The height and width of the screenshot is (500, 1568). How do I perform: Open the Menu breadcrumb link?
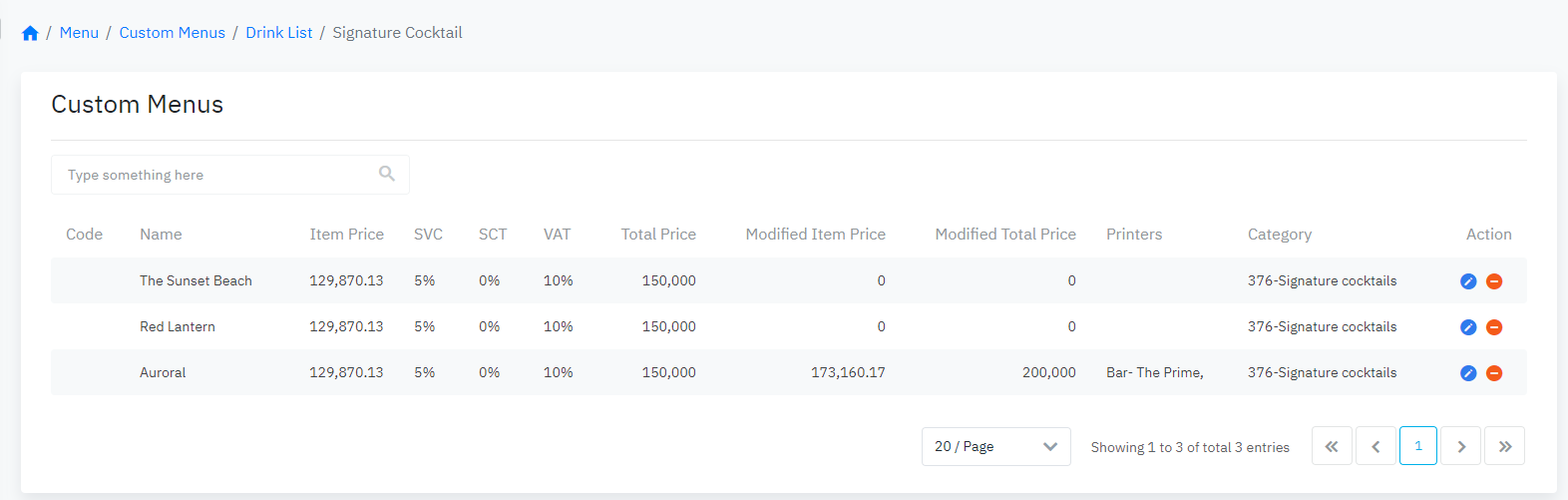click(x=79, y=33)
